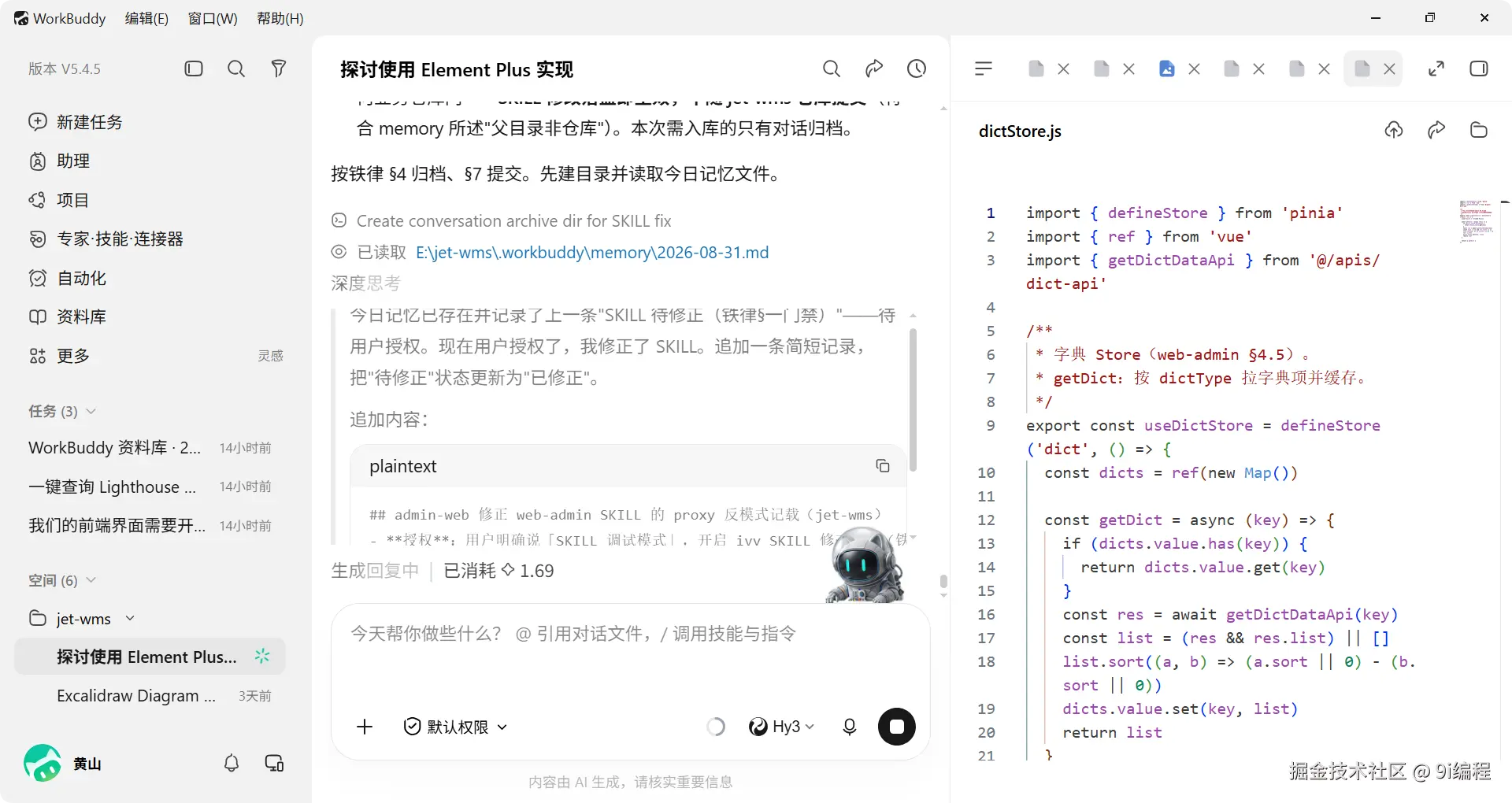Collapse the 深度思考 deep thinking block
Image resolution: width=1512 pixels, height=803 pixels.
click(x=365, y=283)
